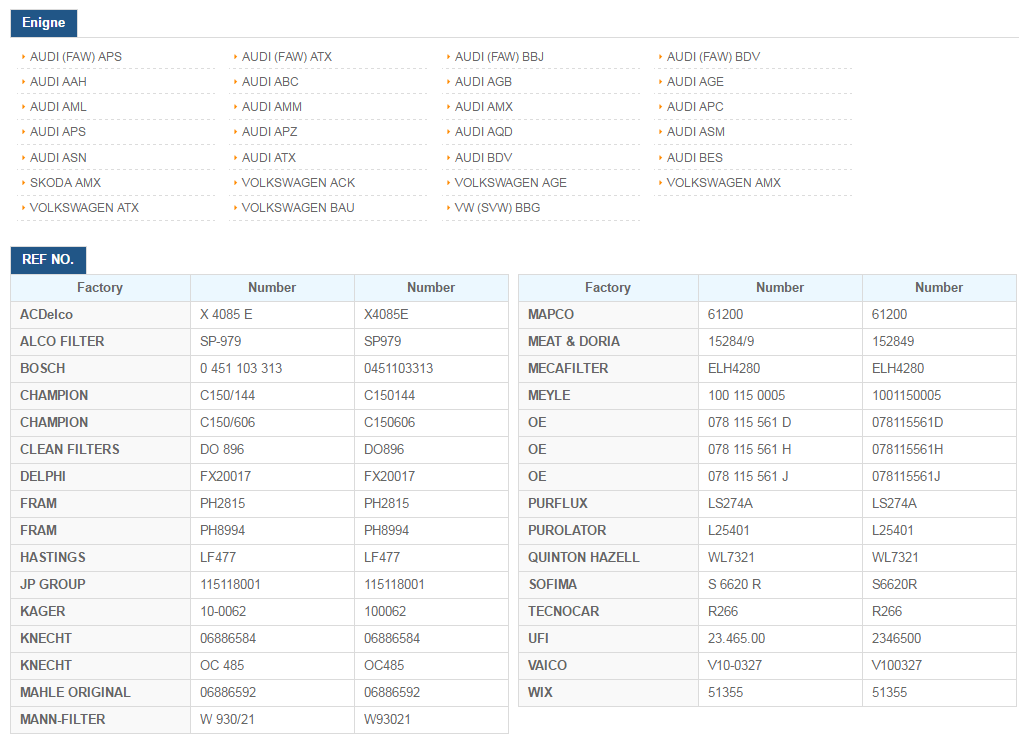Select the Enigne section tab
This screenshot has width=1029, height=742.
pos(43,22)
